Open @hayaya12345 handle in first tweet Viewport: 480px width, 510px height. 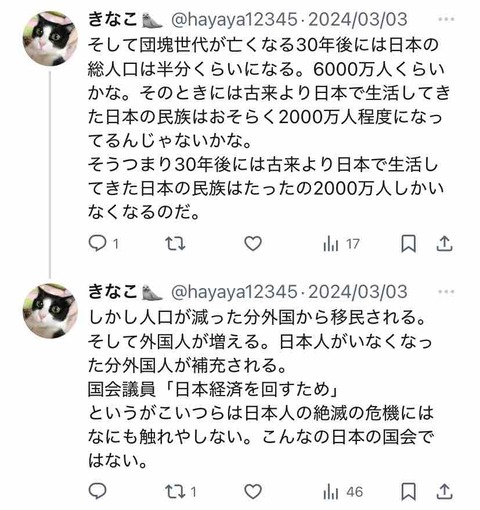tap(234, 20)
